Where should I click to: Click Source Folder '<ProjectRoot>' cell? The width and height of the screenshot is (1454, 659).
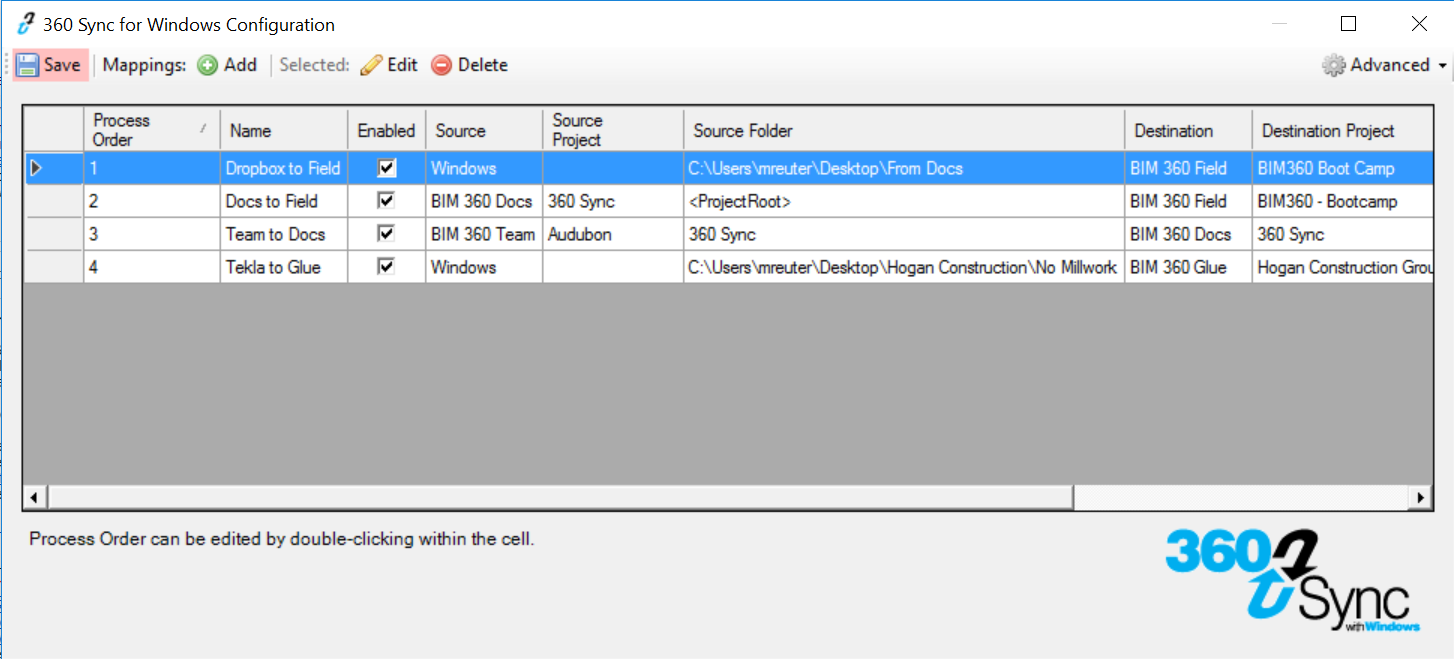click(x=904, y=201)
